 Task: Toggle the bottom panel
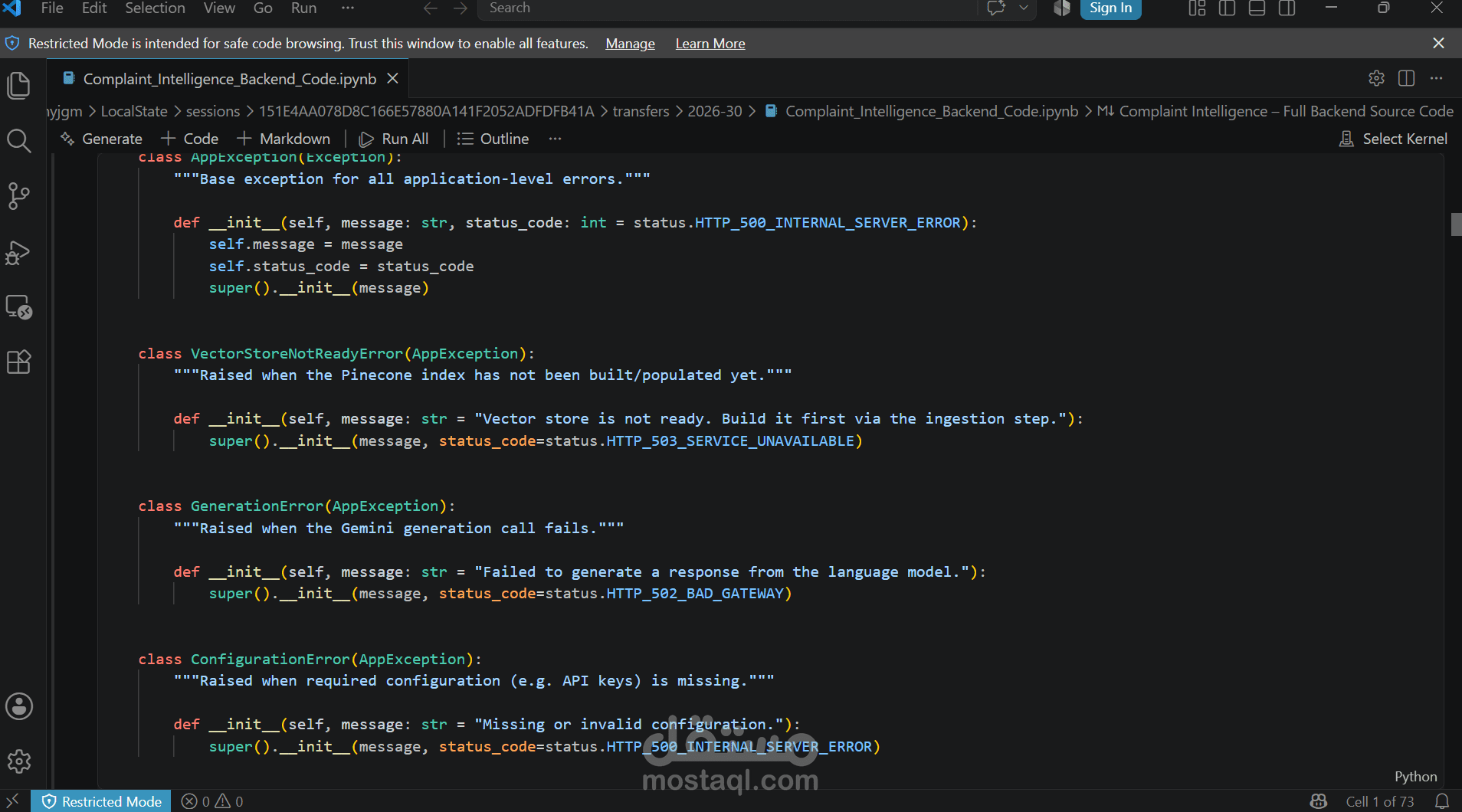click(x=1257, y=8)
